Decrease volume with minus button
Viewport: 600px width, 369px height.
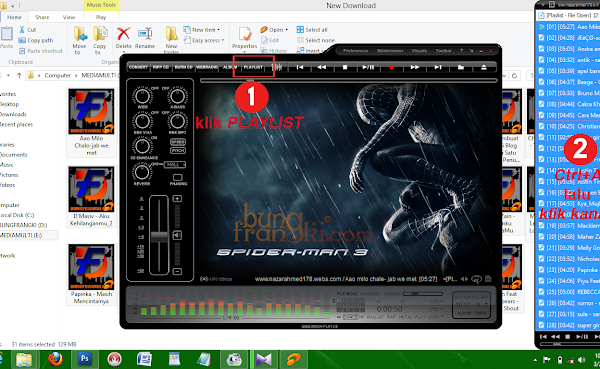pos(177,271)
